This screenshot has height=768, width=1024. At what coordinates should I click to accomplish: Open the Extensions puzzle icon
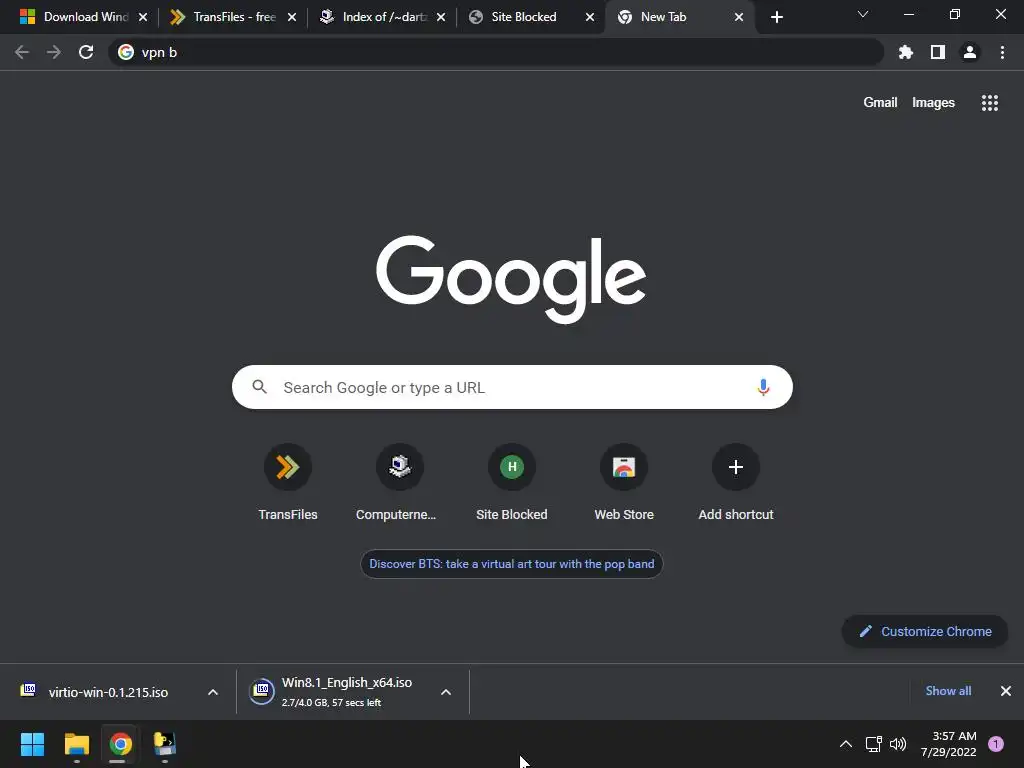(x=906, y=52)
